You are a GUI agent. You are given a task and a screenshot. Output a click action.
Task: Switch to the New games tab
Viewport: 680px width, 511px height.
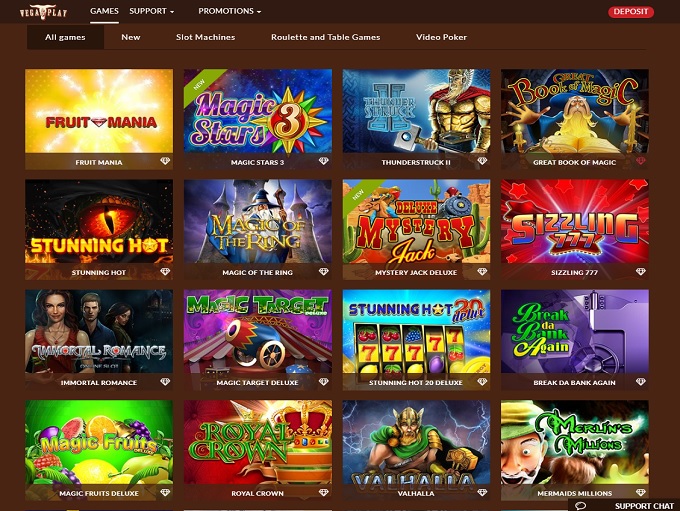coord(131,37)
